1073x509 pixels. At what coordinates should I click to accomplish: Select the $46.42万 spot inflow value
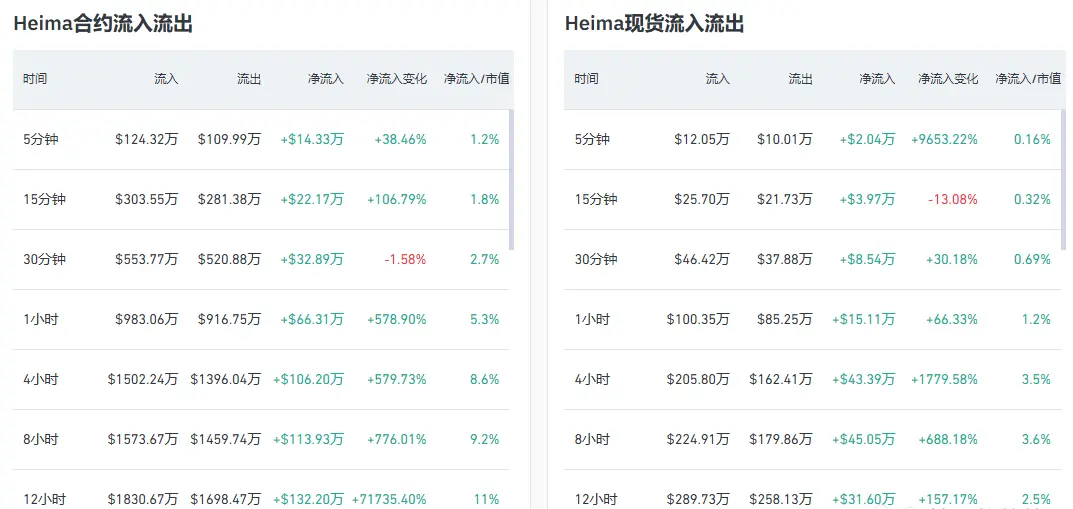pyautogui.click(x=702, y=259)
